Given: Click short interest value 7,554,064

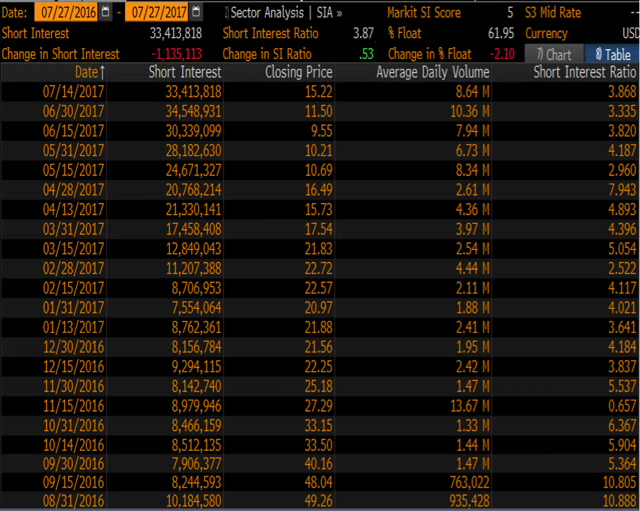Looking at the screenshot, I should [196, 308].
